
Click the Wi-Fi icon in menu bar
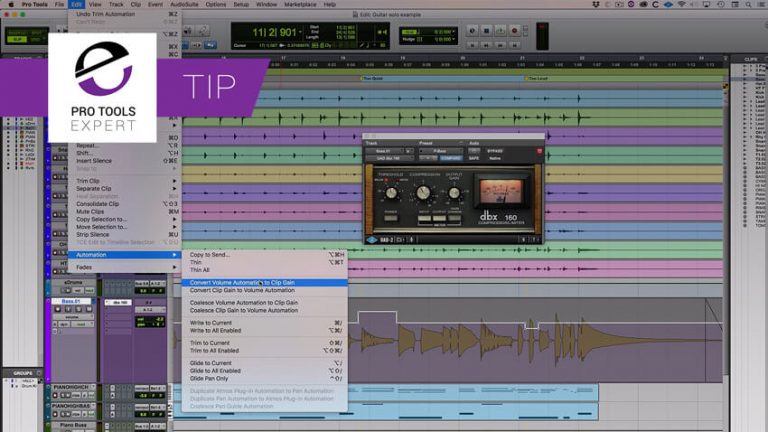pyautogui.click(x=681, y=4)
